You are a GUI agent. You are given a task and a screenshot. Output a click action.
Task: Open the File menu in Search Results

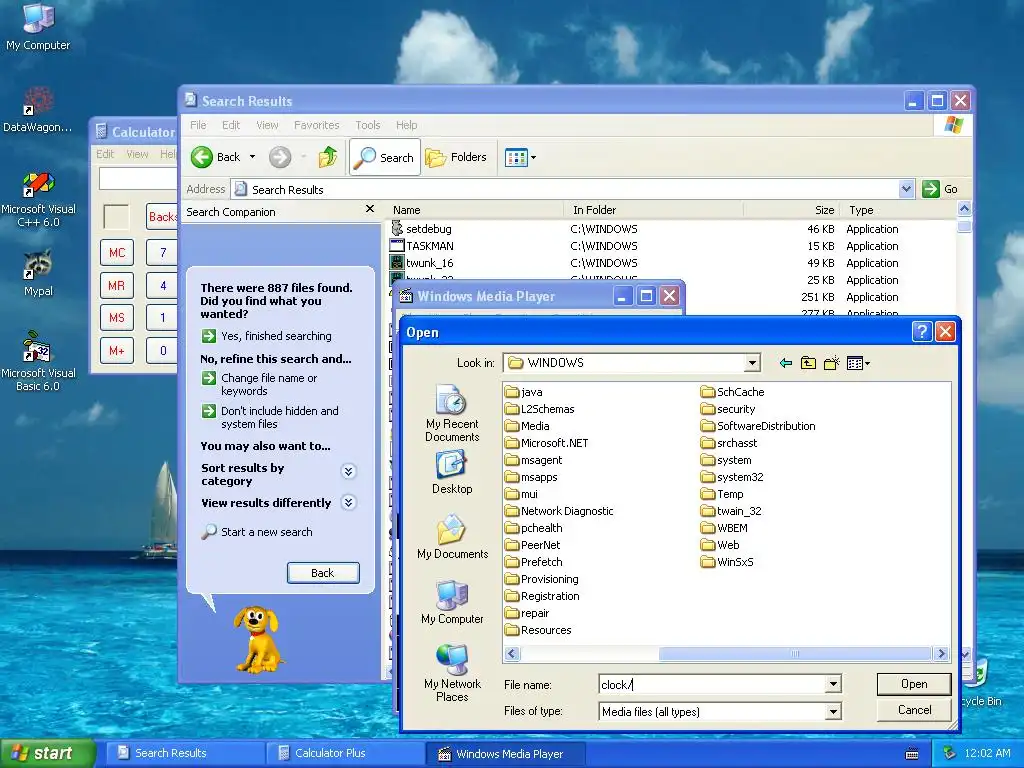coord(198,125)
